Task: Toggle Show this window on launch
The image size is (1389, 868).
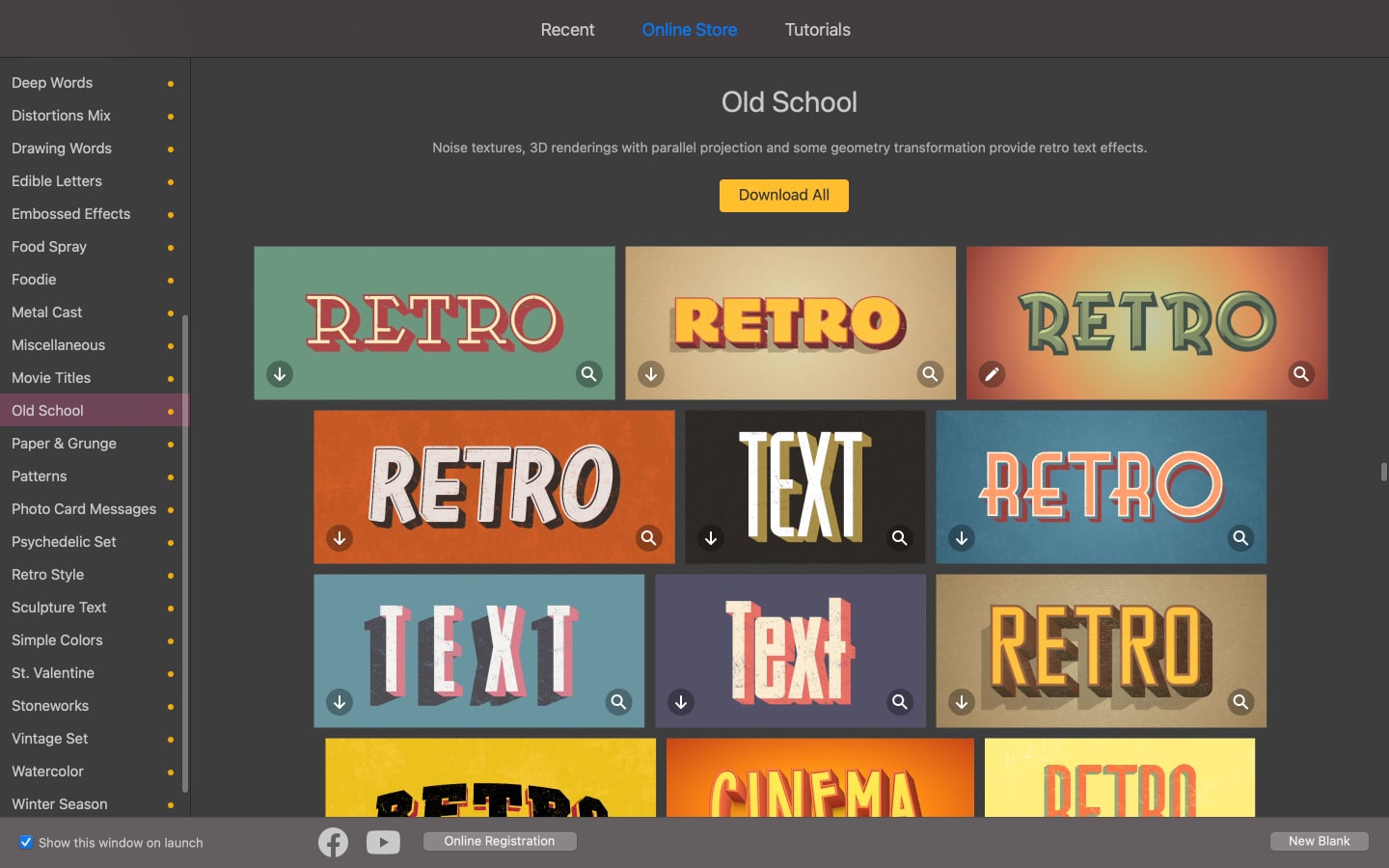Action: pos(26,842)
